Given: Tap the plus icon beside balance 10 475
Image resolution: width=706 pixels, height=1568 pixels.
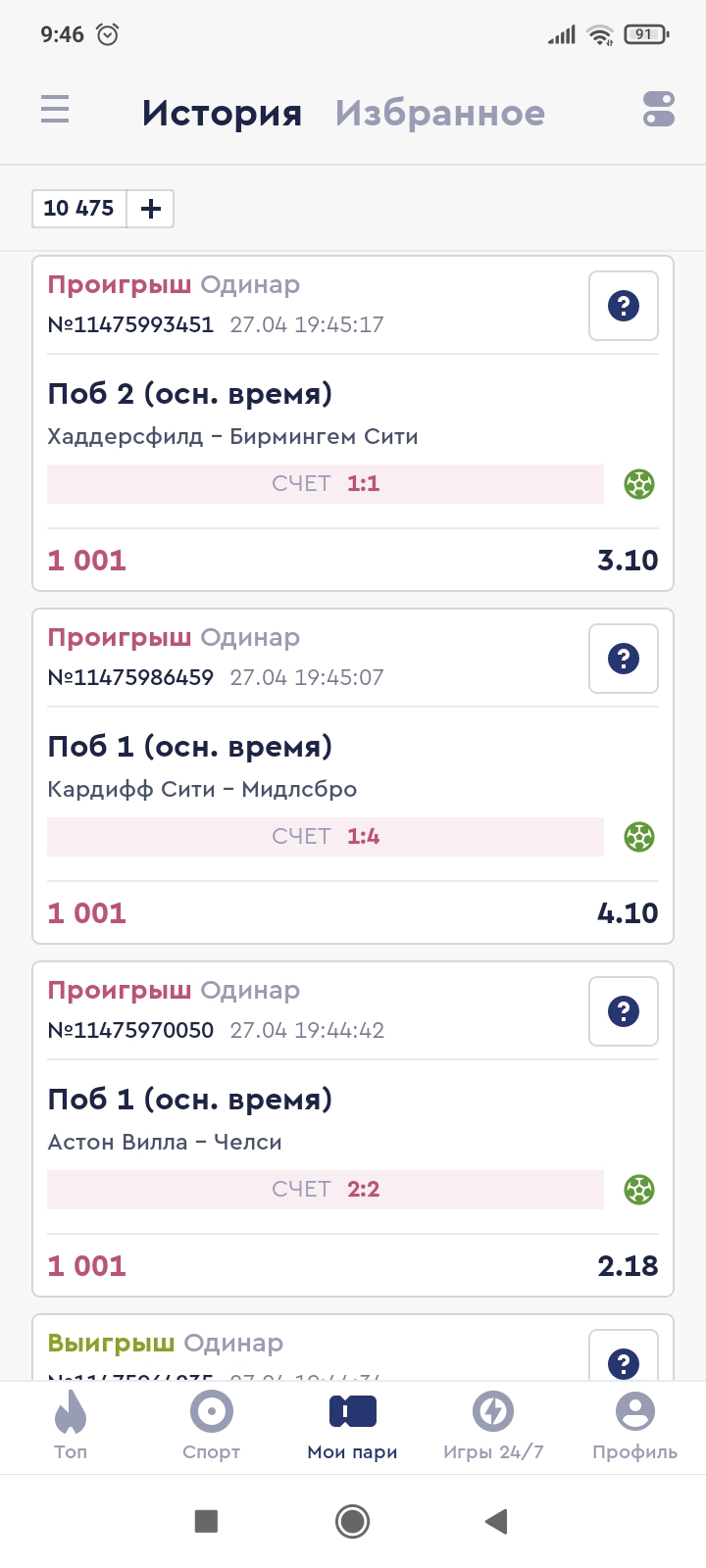Looking at the screenshot, I should point(151,209).
